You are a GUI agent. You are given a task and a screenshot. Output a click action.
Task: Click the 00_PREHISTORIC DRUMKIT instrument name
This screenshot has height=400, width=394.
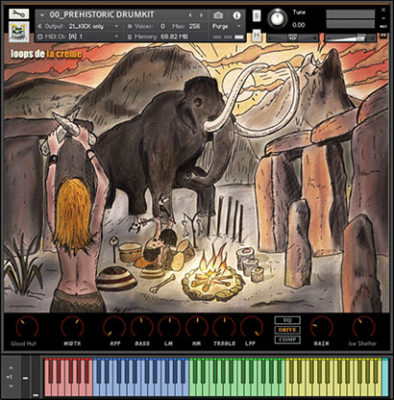[102, 15]
